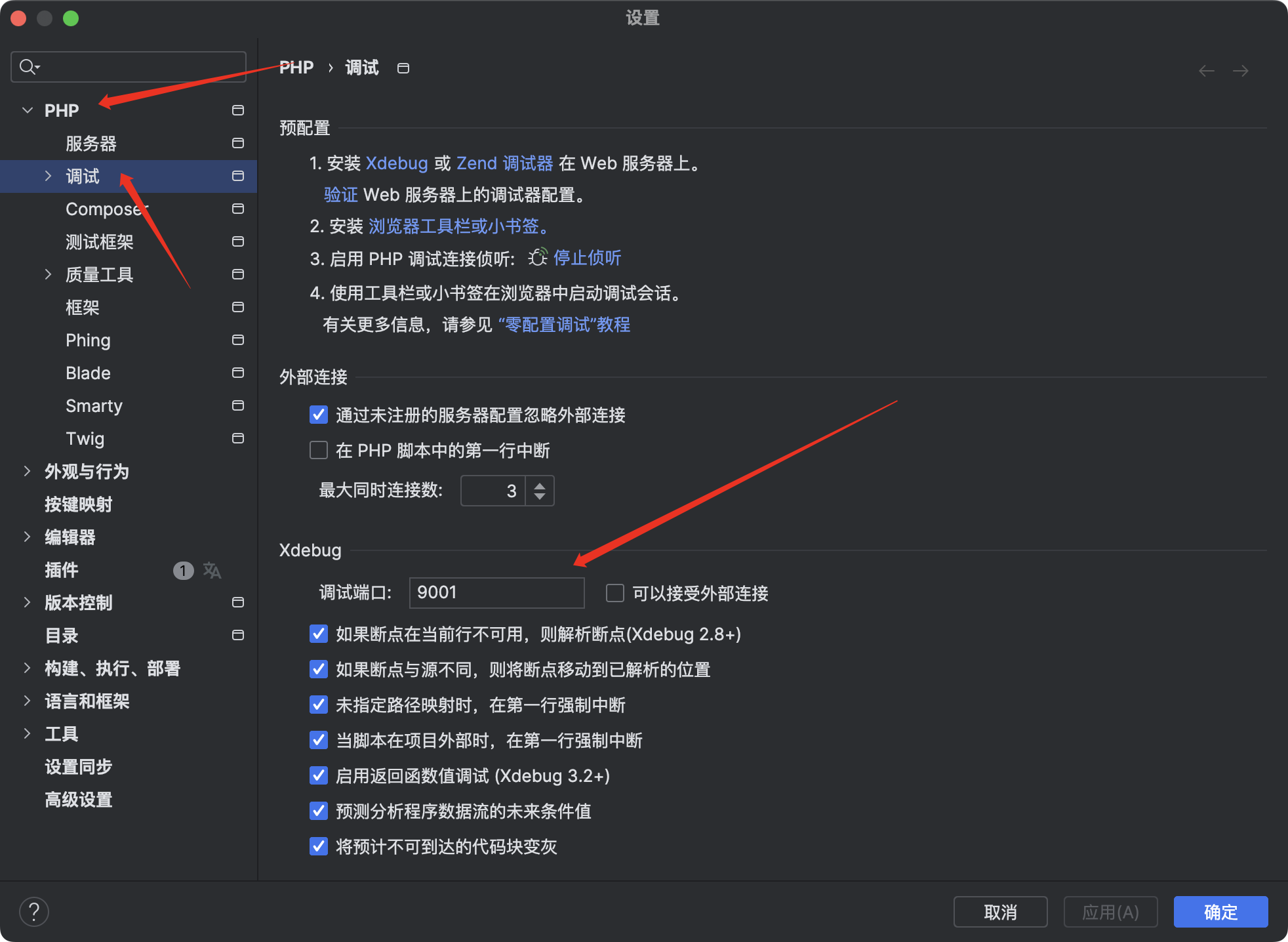Toggle 可以接受外部连接 checkbox
The image size is (1288, 942).
point(615,593)
